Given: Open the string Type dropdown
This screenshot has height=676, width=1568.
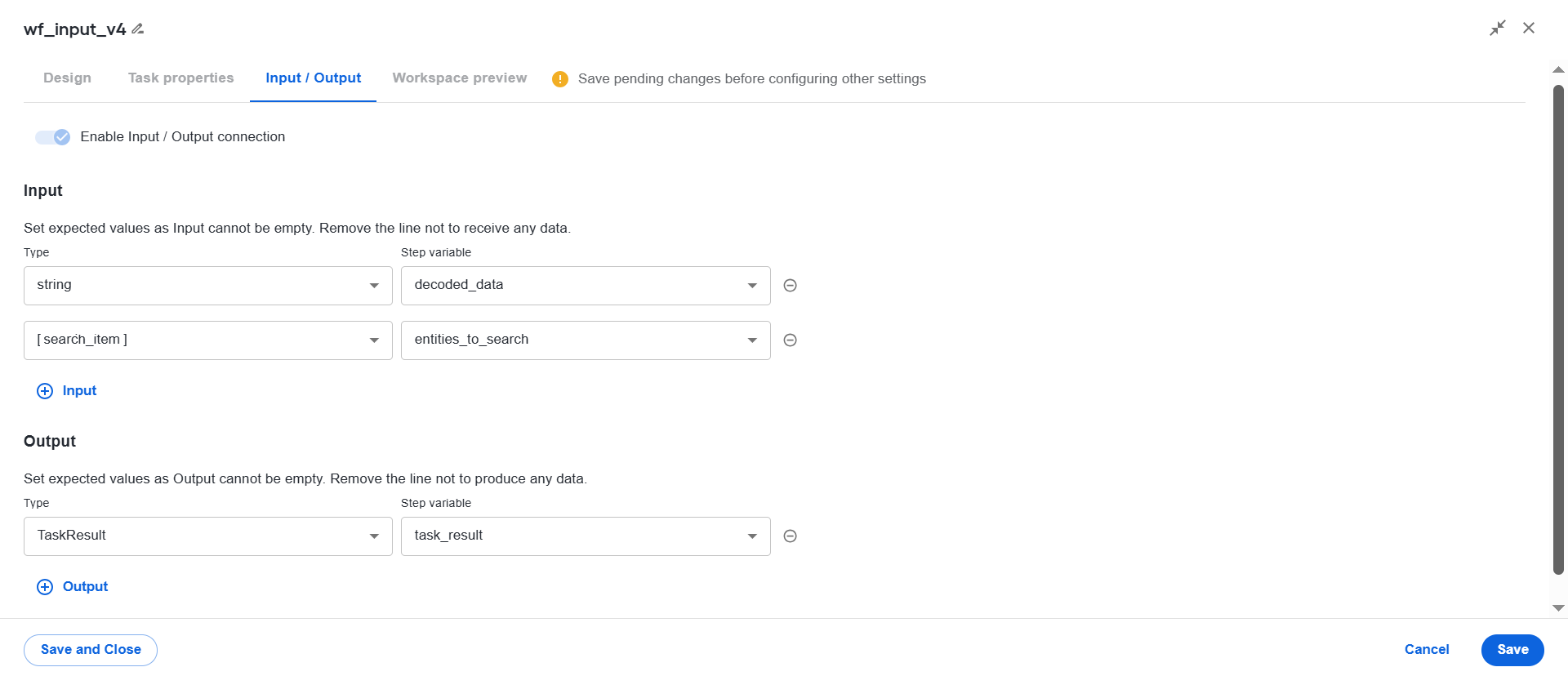Looking at the screenshot, I should point(208,286).
